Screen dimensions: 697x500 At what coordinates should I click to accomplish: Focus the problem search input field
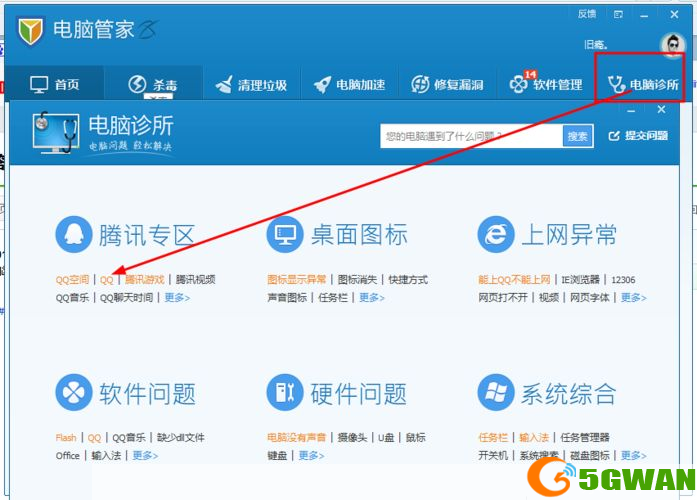click(471, 136)
